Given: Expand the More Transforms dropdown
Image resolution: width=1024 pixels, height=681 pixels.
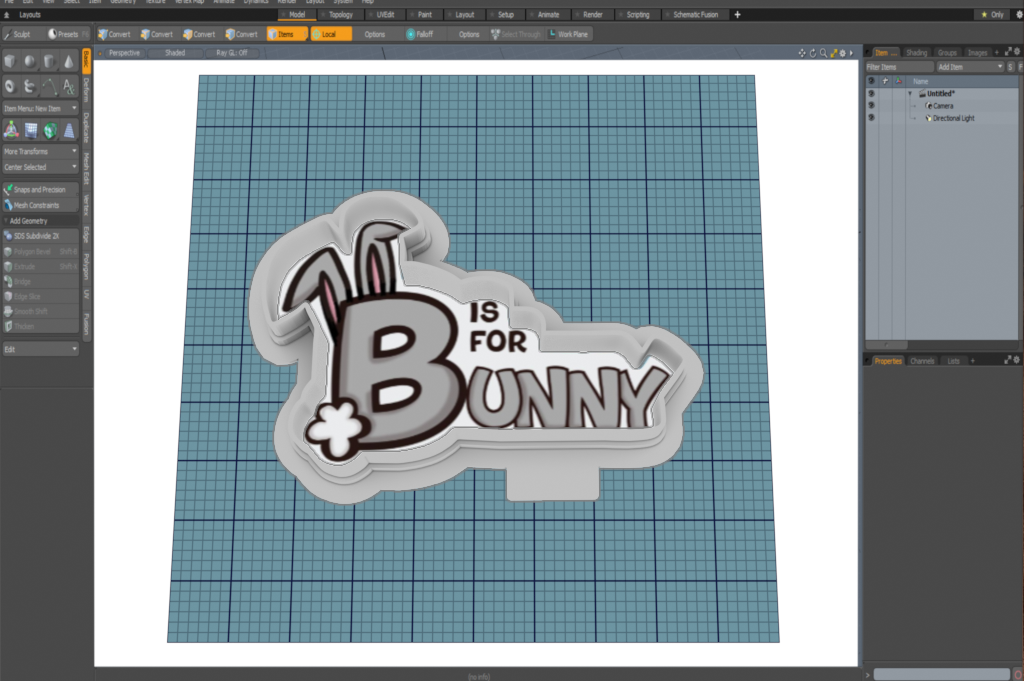Looking at the screenshot, I should pyautogui.click(x=40, y=151).
